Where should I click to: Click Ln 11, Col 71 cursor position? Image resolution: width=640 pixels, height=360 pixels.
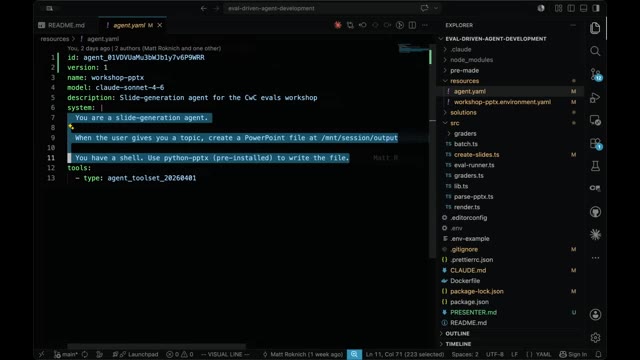pyautogui.click(x=405, y=354)
